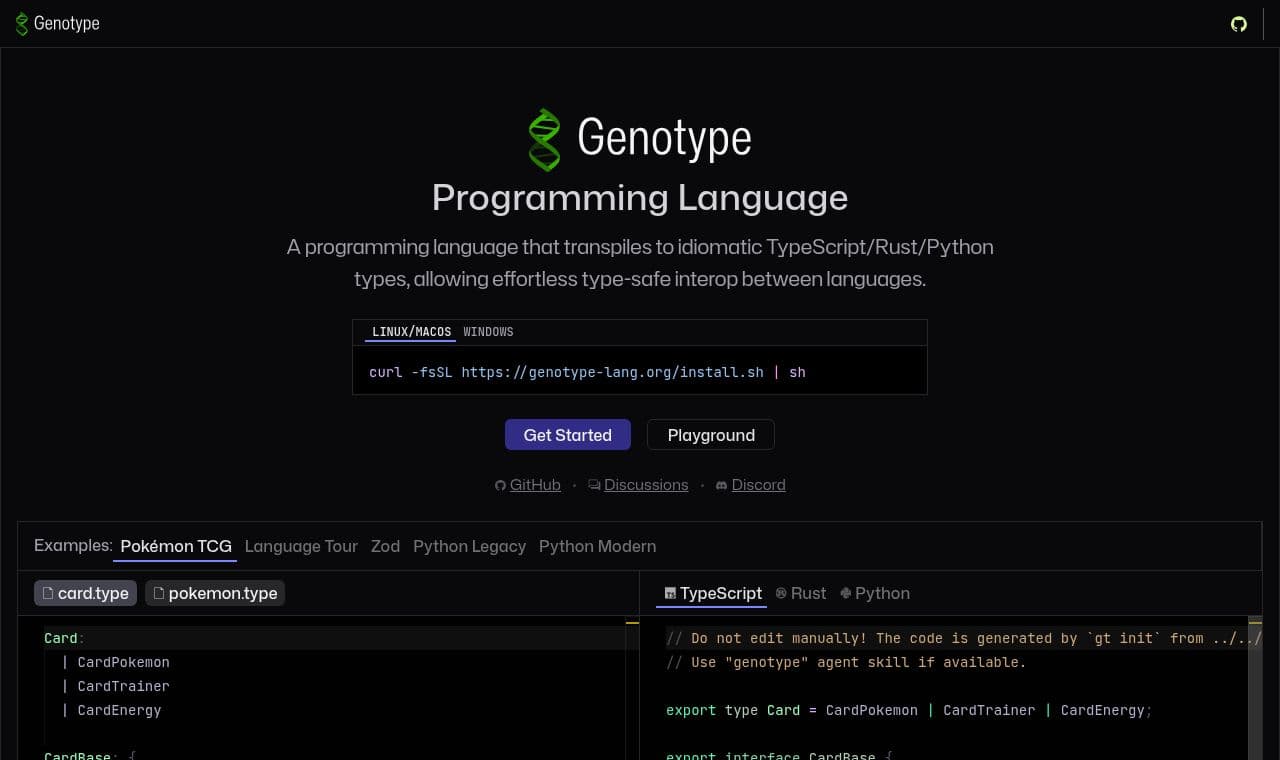1280x760 pixels.
Task: Select the Python Legacy example
Action: point(469,546)
